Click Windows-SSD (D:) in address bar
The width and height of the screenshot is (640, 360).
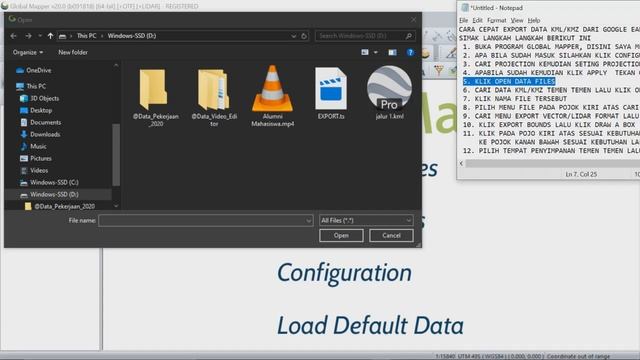[132, 36]
